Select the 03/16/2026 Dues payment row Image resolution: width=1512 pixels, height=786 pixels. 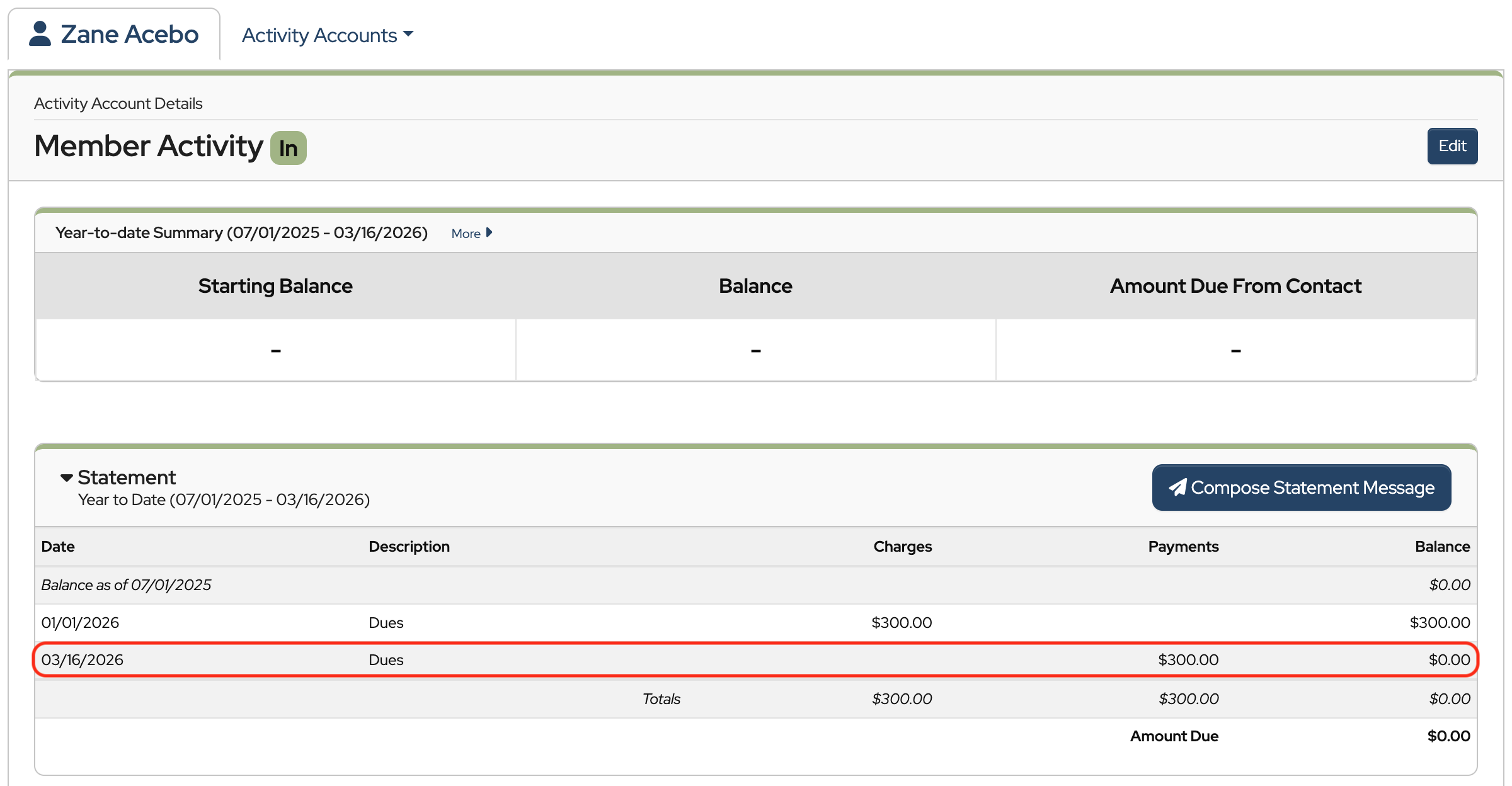tap(755, 659)
